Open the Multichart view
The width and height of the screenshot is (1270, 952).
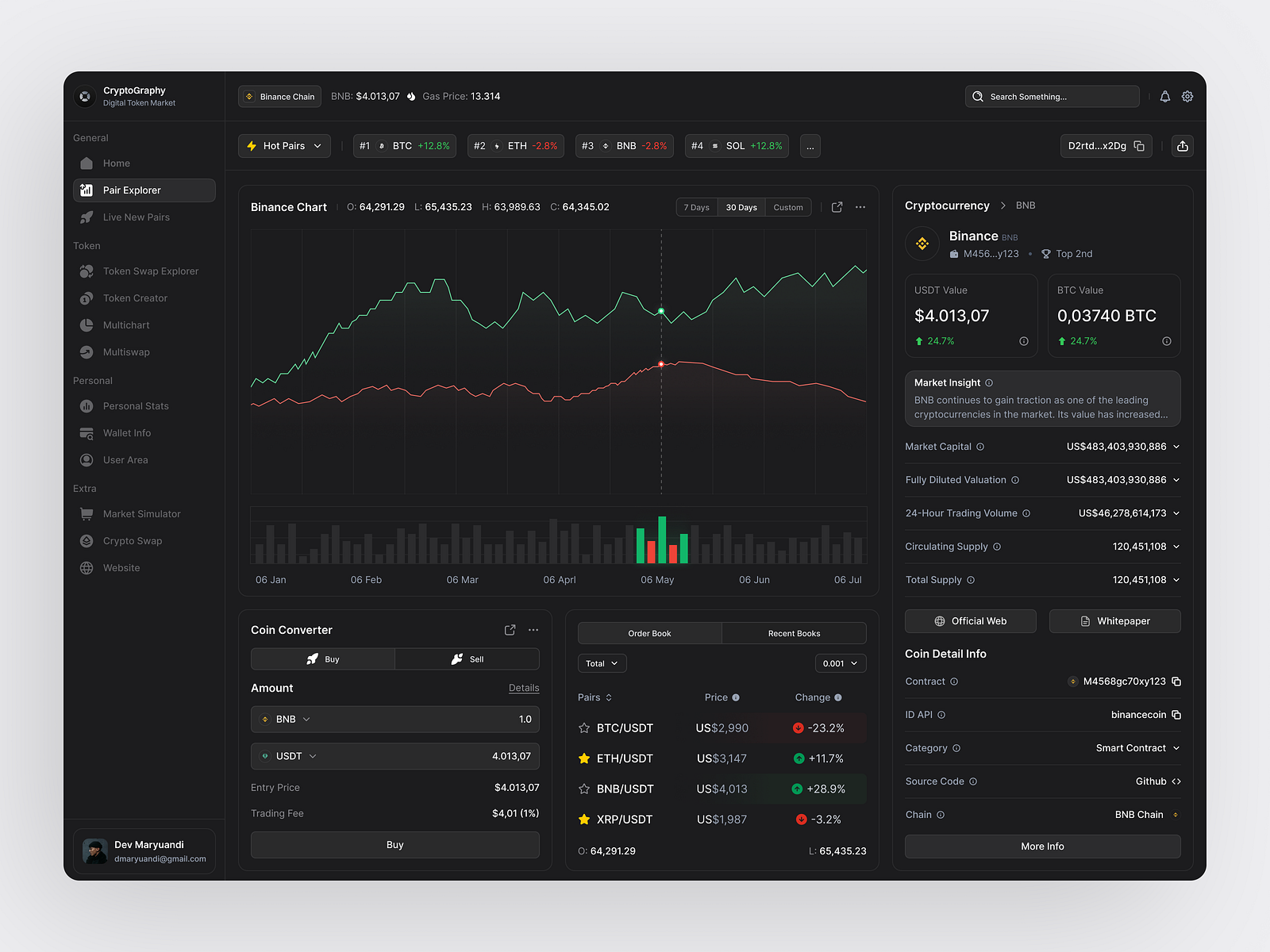click(x=126, y=324)
